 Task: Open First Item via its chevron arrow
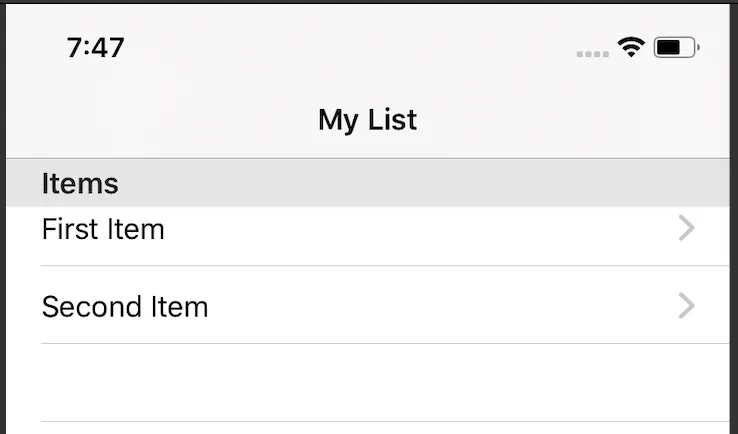686,229
